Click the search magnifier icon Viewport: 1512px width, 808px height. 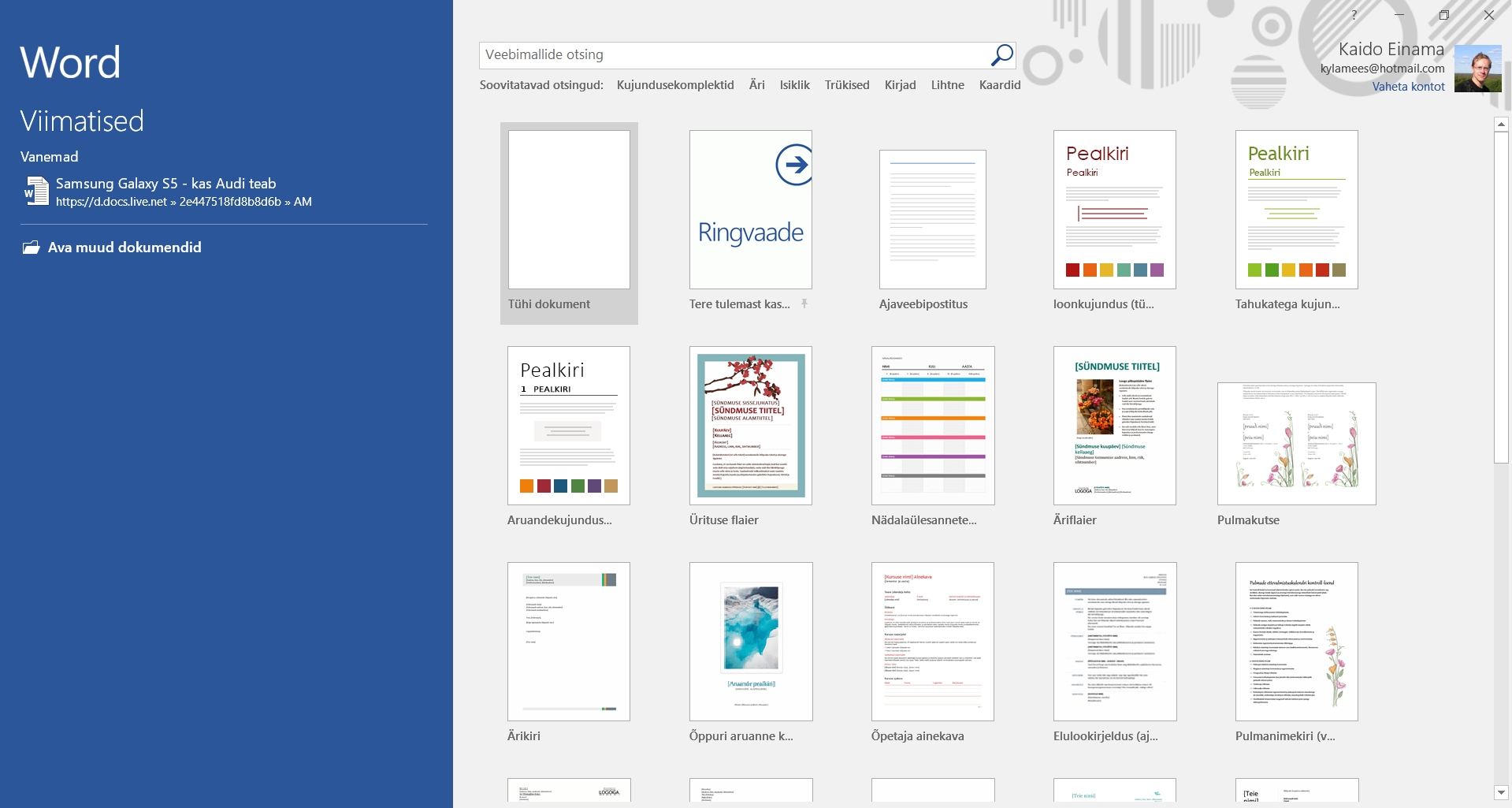[1001, 55]
